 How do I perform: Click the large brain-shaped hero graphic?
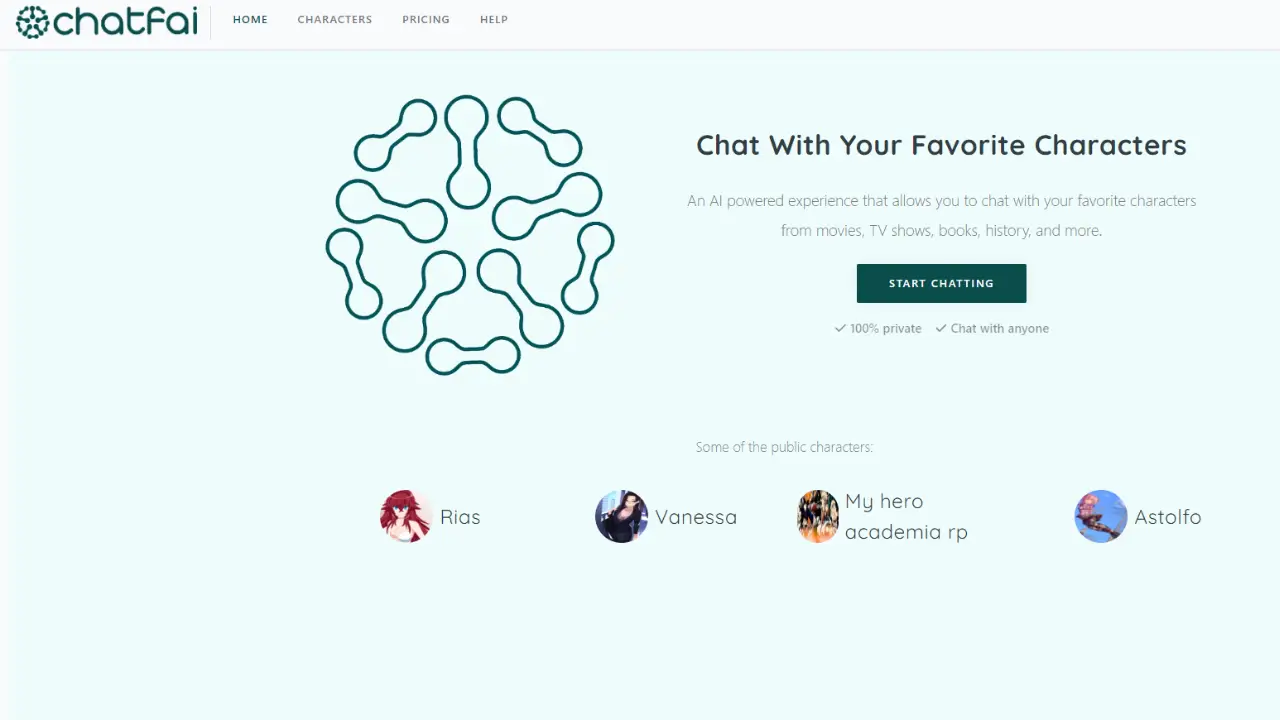(x=470, y=235)
